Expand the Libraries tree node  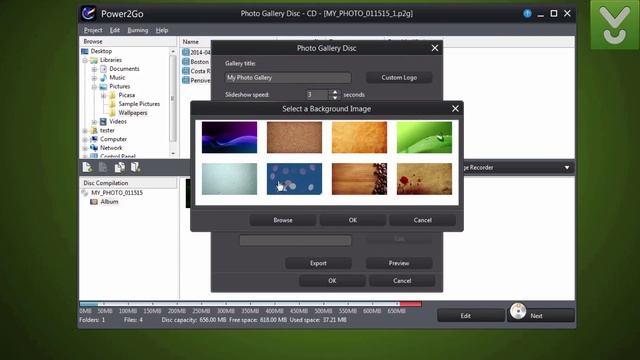[85, 60]
